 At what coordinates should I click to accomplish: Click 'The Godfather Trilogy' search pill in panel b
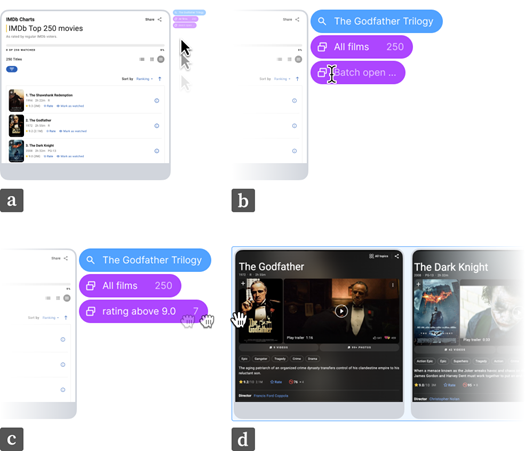(376, 21)
